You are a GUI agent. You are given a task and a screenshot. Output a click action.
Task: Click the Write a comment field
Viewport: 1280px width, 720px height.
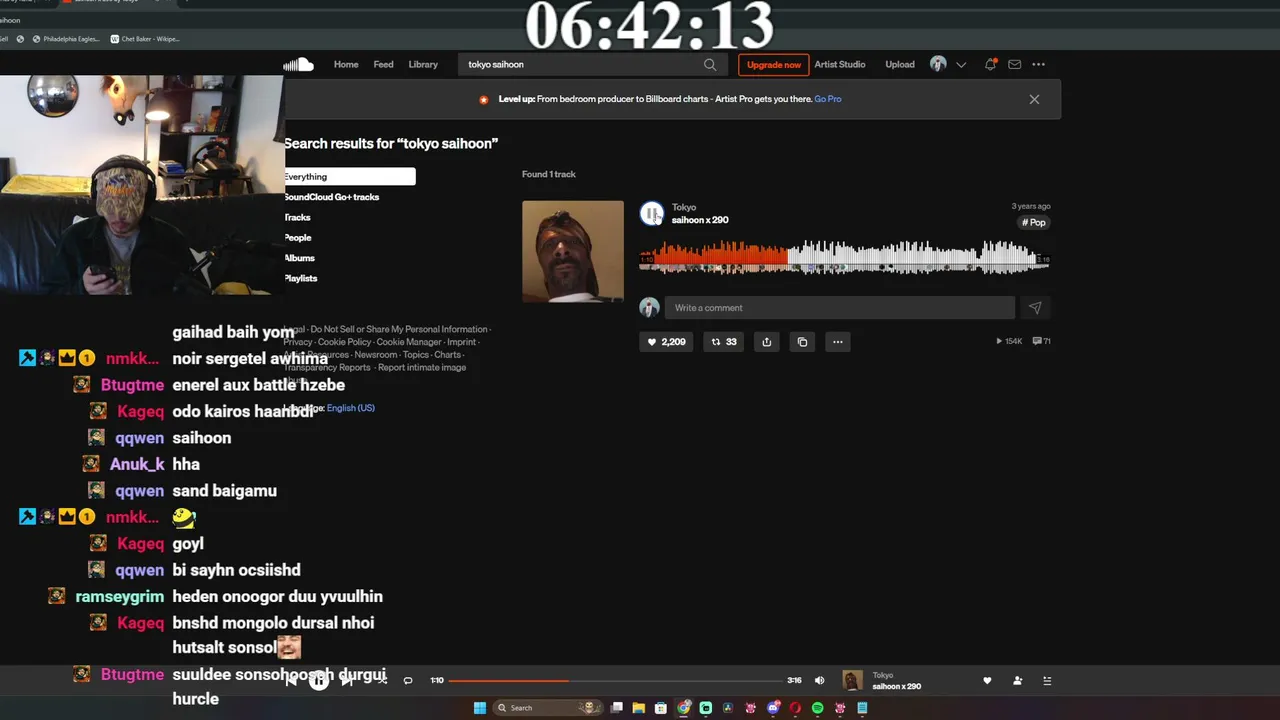coord(840,308)
